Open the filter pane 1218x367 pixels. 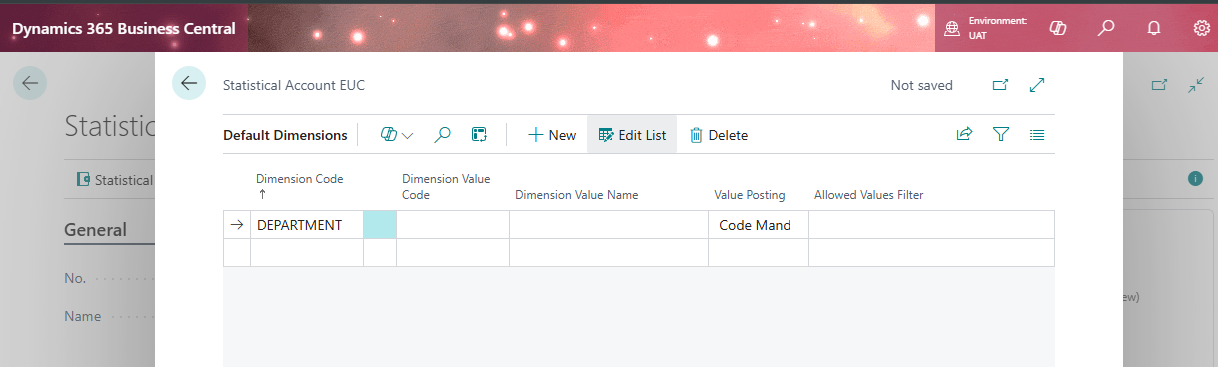pos(1001,134)
